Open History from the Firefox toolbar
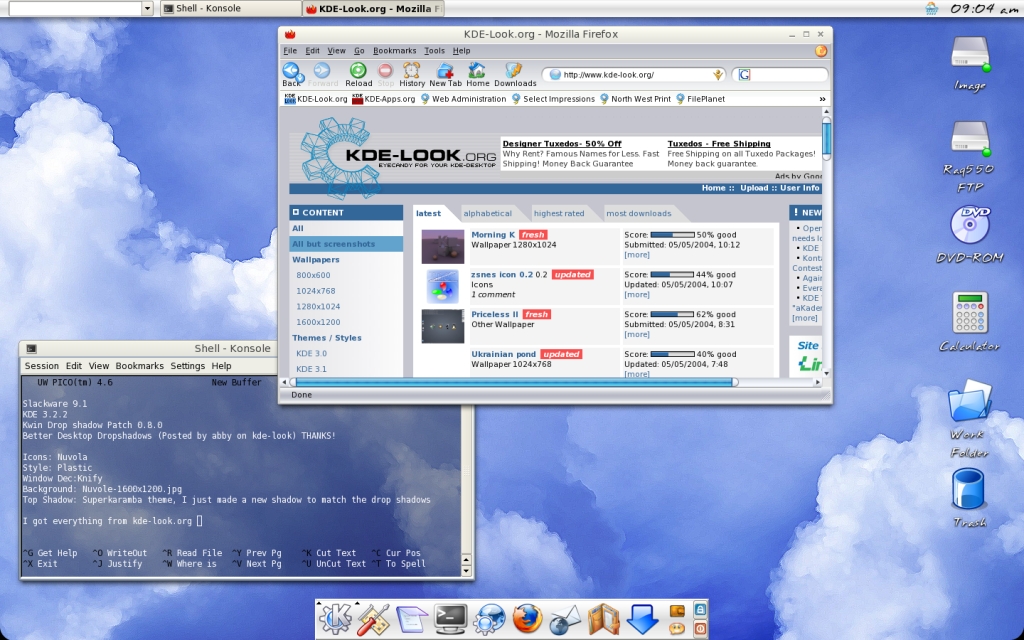The height and width of the screenshot is (640, 1024). [x=411, y=74]
